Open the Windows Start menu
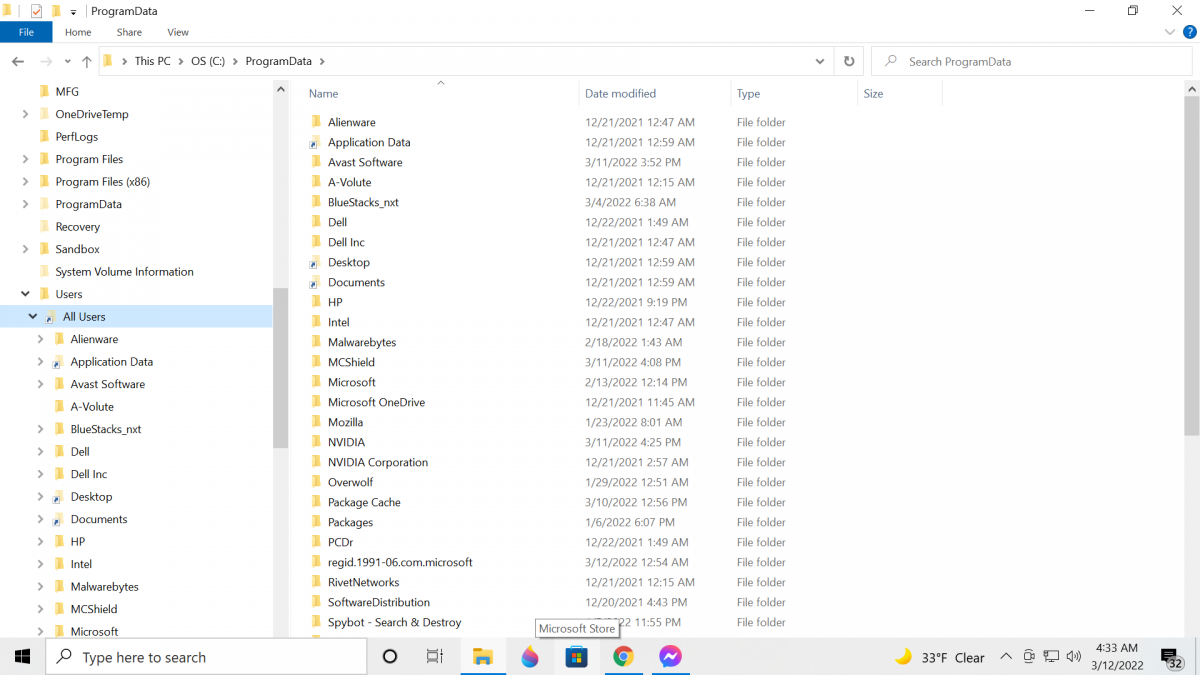This screenshot has height=675, width=1200. [x=22, y=657]
